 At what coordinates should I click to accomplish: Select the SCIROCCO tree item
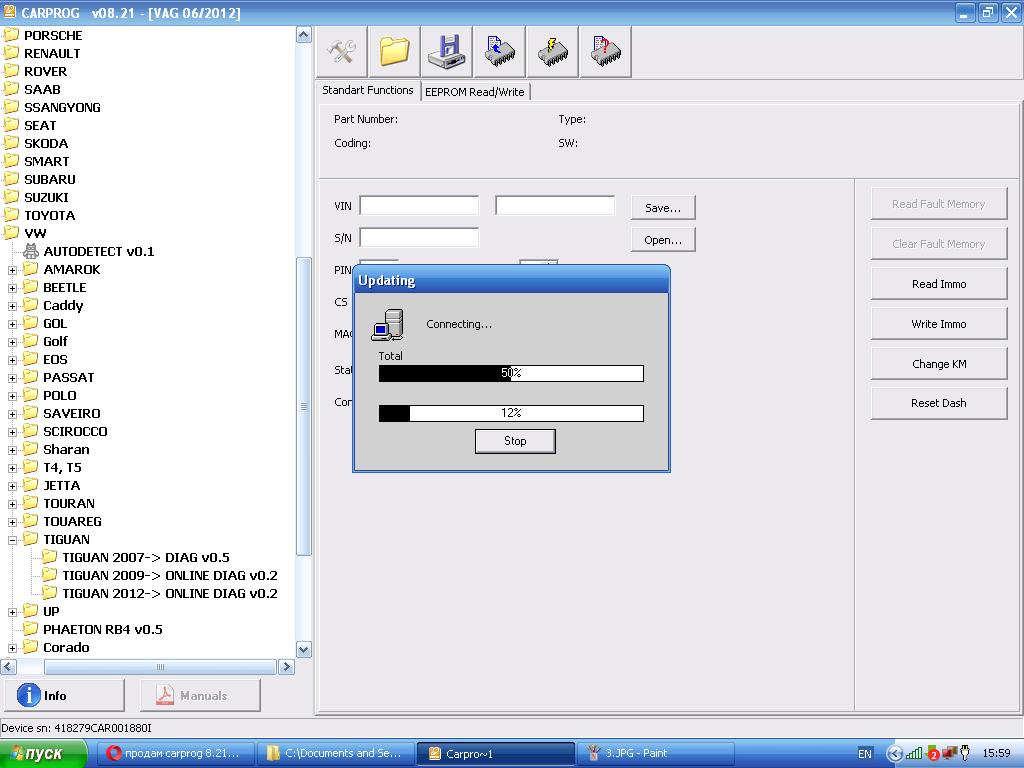coord(75,432)
